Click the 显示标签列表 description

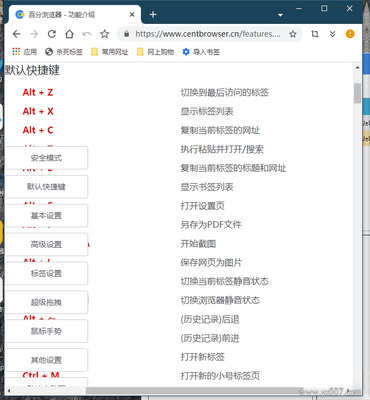207,111
